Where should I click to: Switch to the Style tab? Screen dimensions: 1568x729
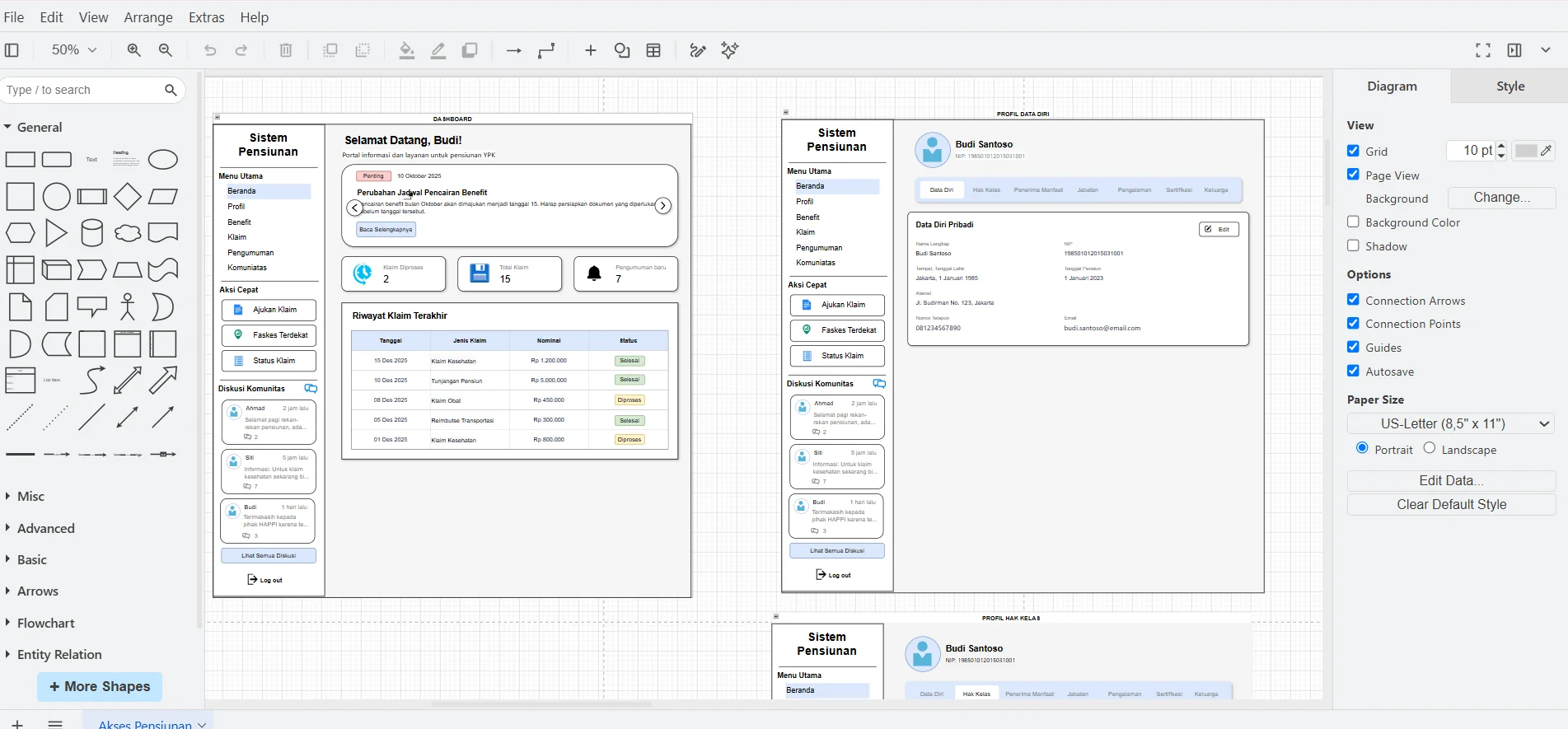pos(1509,86)
